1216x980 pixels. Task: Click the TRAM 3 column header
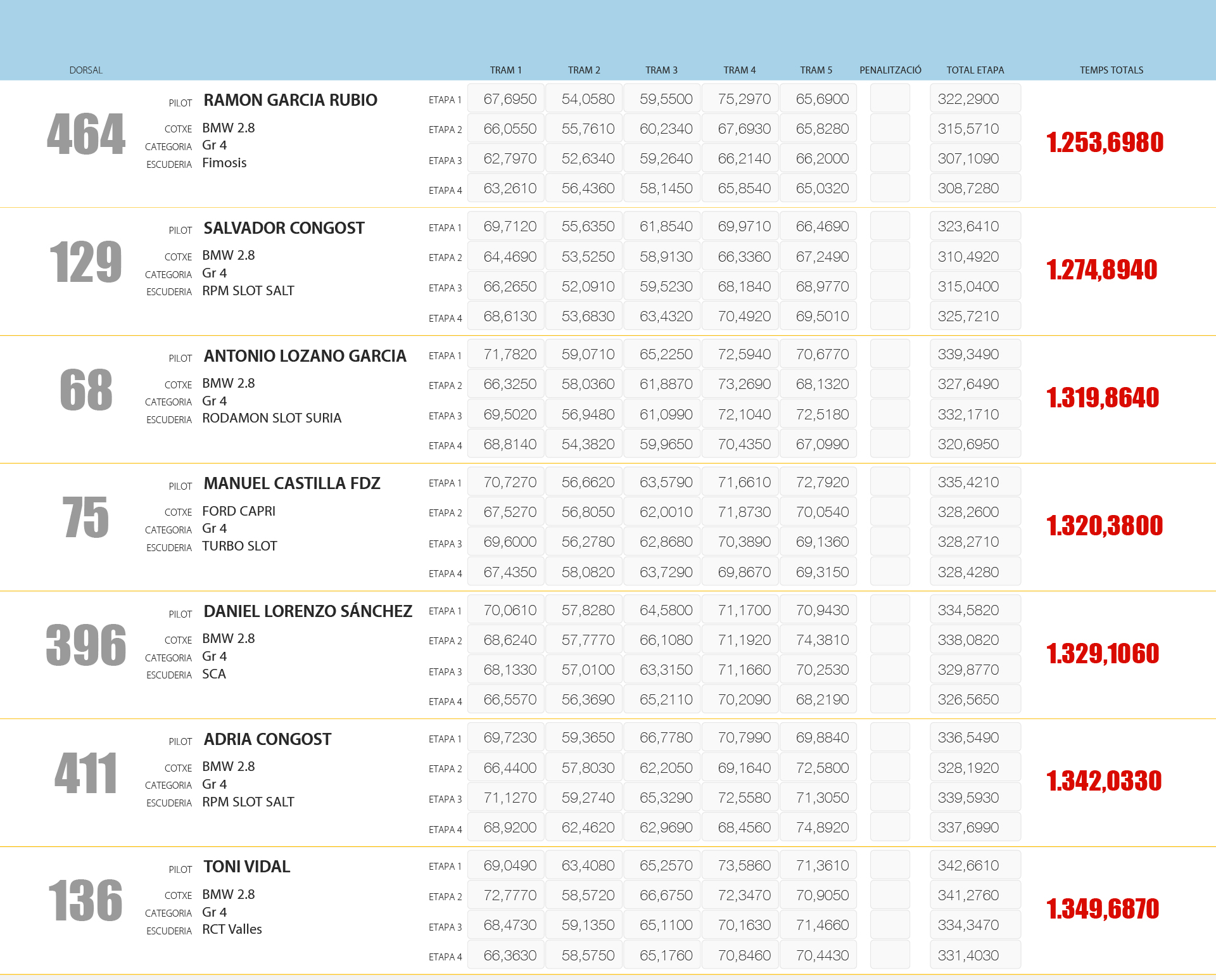(x=661, y=70)
